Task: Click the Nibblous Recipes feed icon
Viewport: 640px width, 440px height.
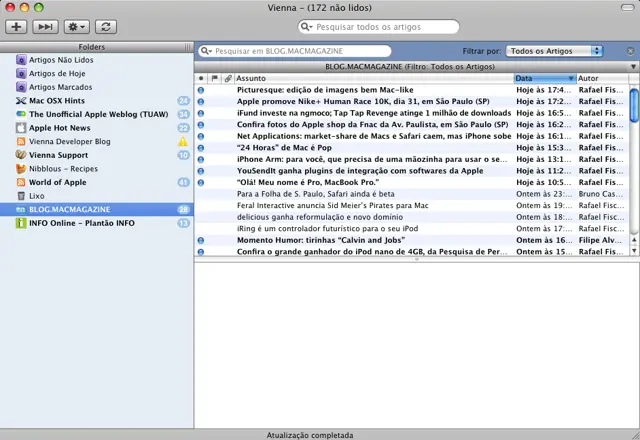Action: (21, 169)
